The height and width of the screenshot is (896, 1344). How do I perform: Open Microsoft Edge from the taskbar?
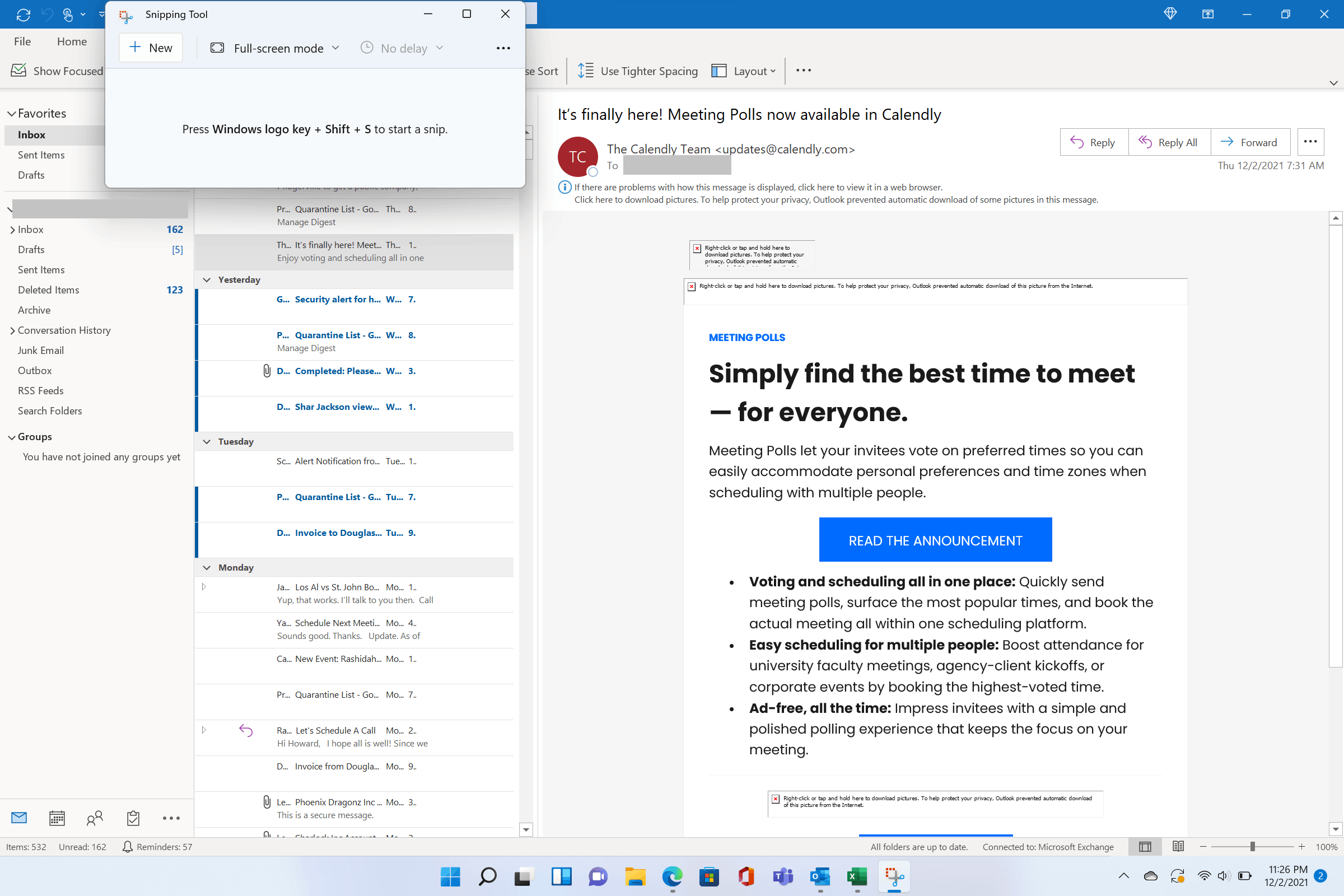click(672, 876)
